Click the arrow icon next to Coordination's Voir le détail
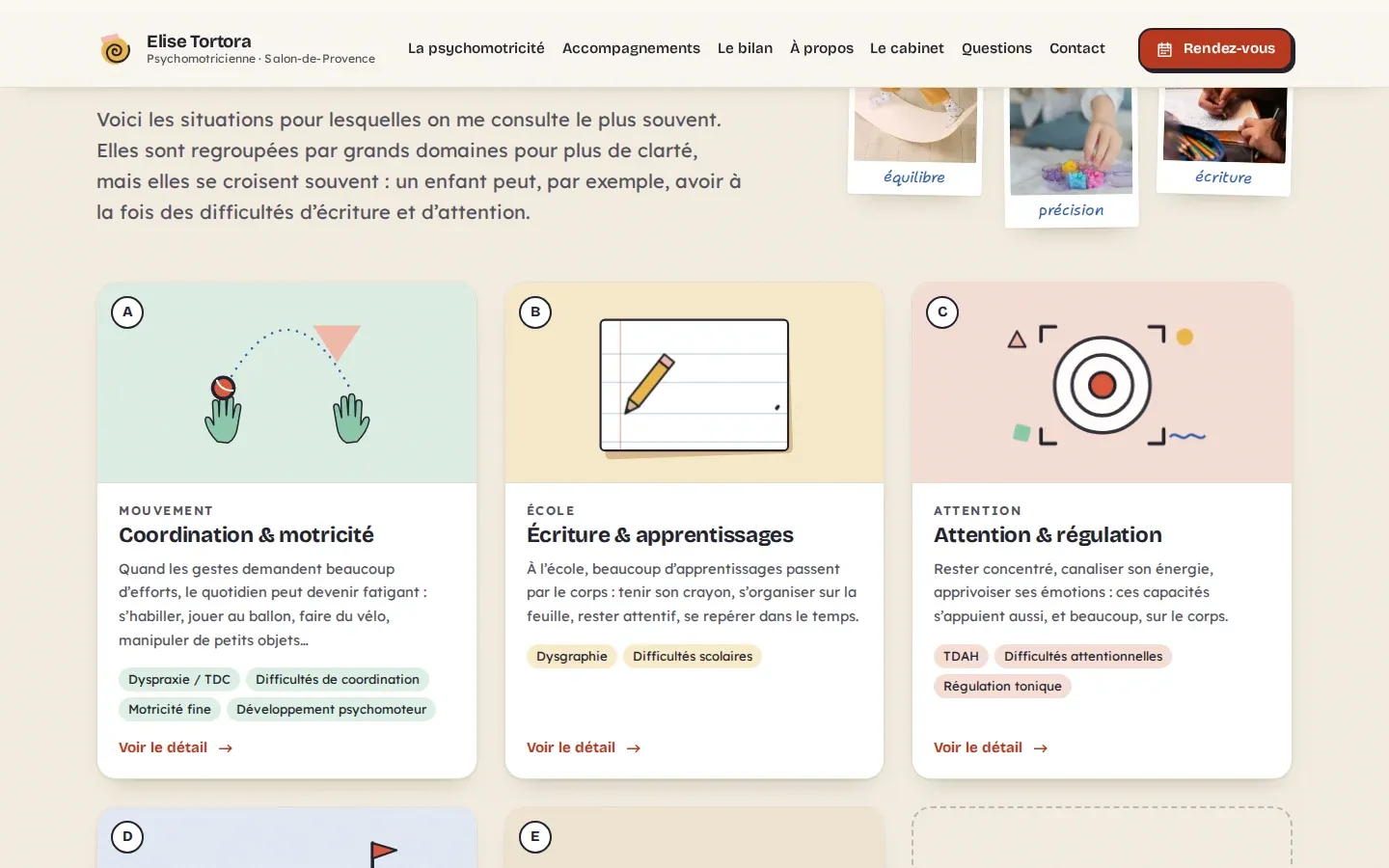This screenshot has width=1389, height=868. (x=226, y=748)
